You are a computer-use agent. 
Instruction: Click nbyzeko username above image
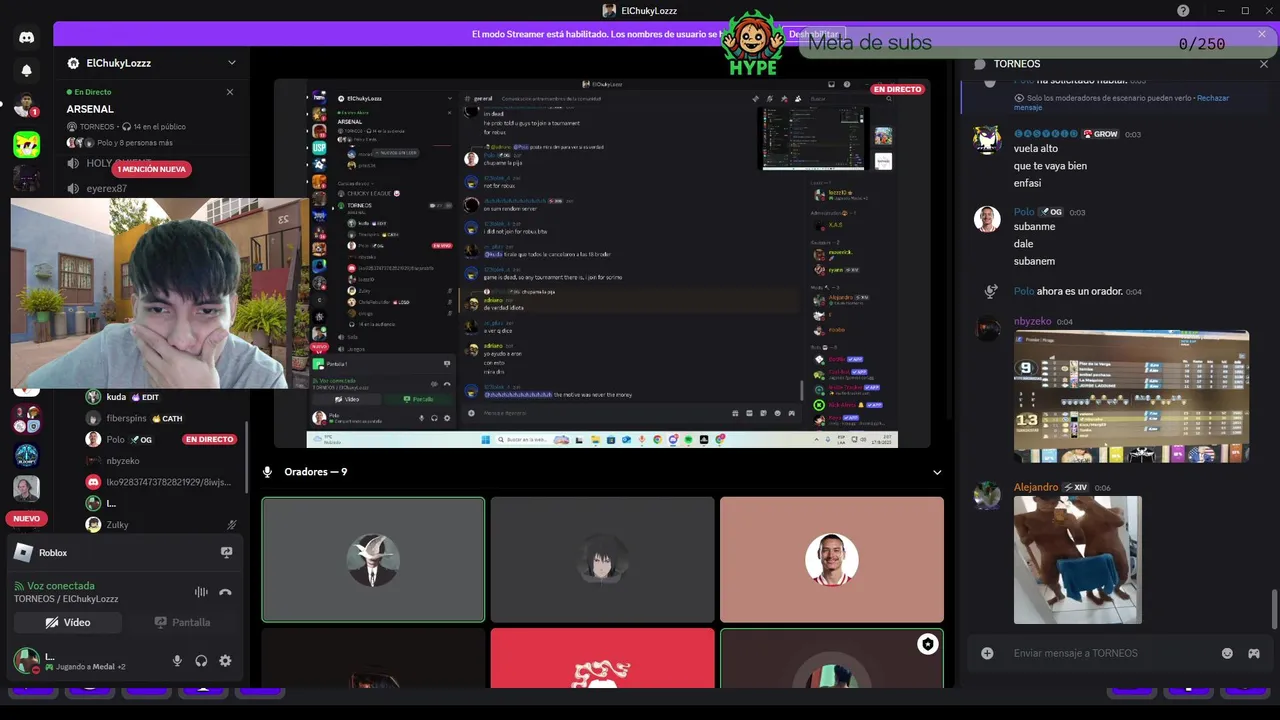(1033, 322)
